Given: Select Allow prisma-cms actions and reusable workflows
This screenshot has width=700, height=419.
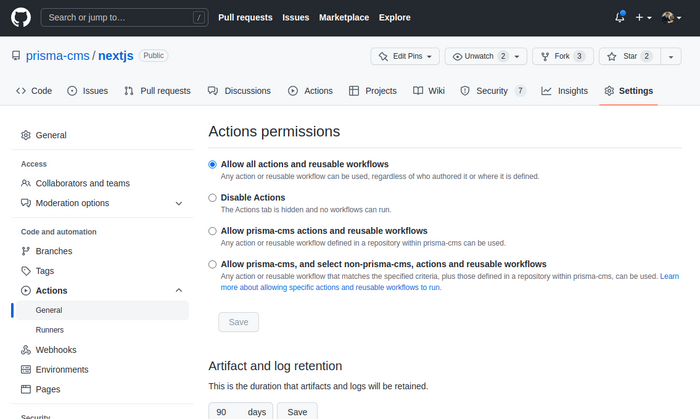Looking at the screenshot, I should point(212,231).
